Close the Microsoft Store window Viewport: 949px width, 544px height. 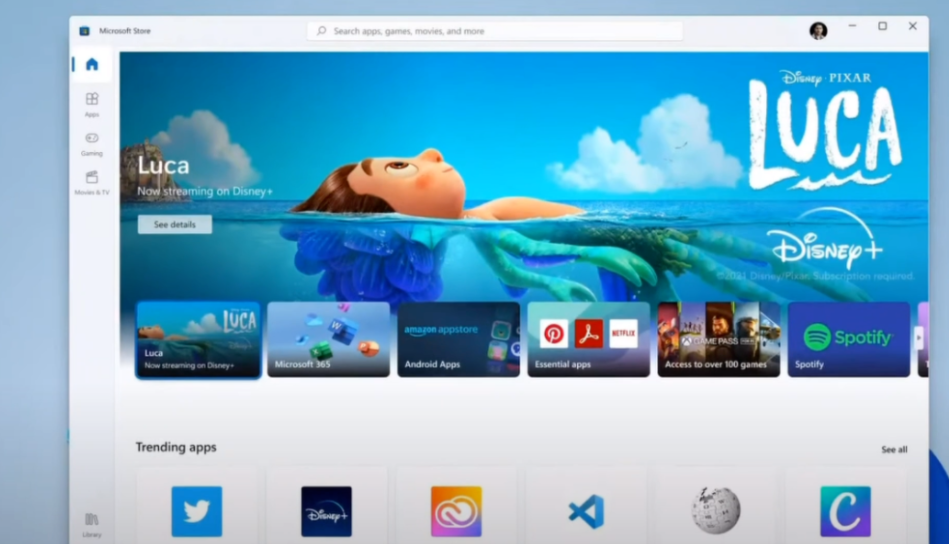(913, 26)
